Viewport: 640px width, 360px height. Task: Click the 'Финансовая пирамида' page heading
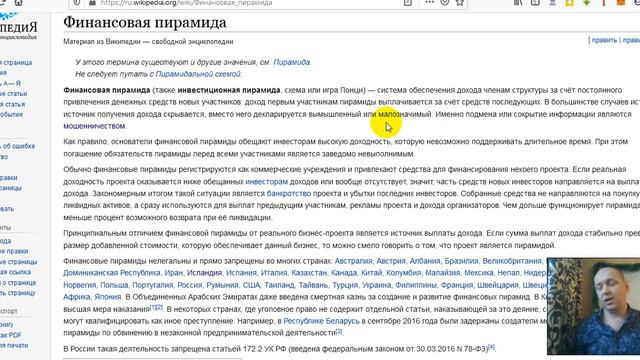pos(145,22)
